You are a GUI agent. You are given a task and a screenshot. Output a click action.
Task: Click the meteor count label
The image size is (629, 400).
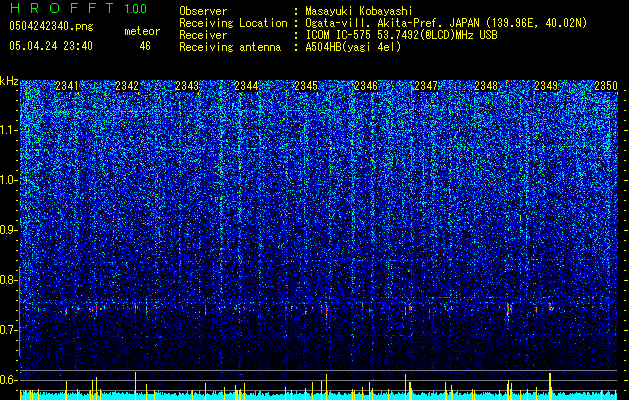(x=142, y=31)
